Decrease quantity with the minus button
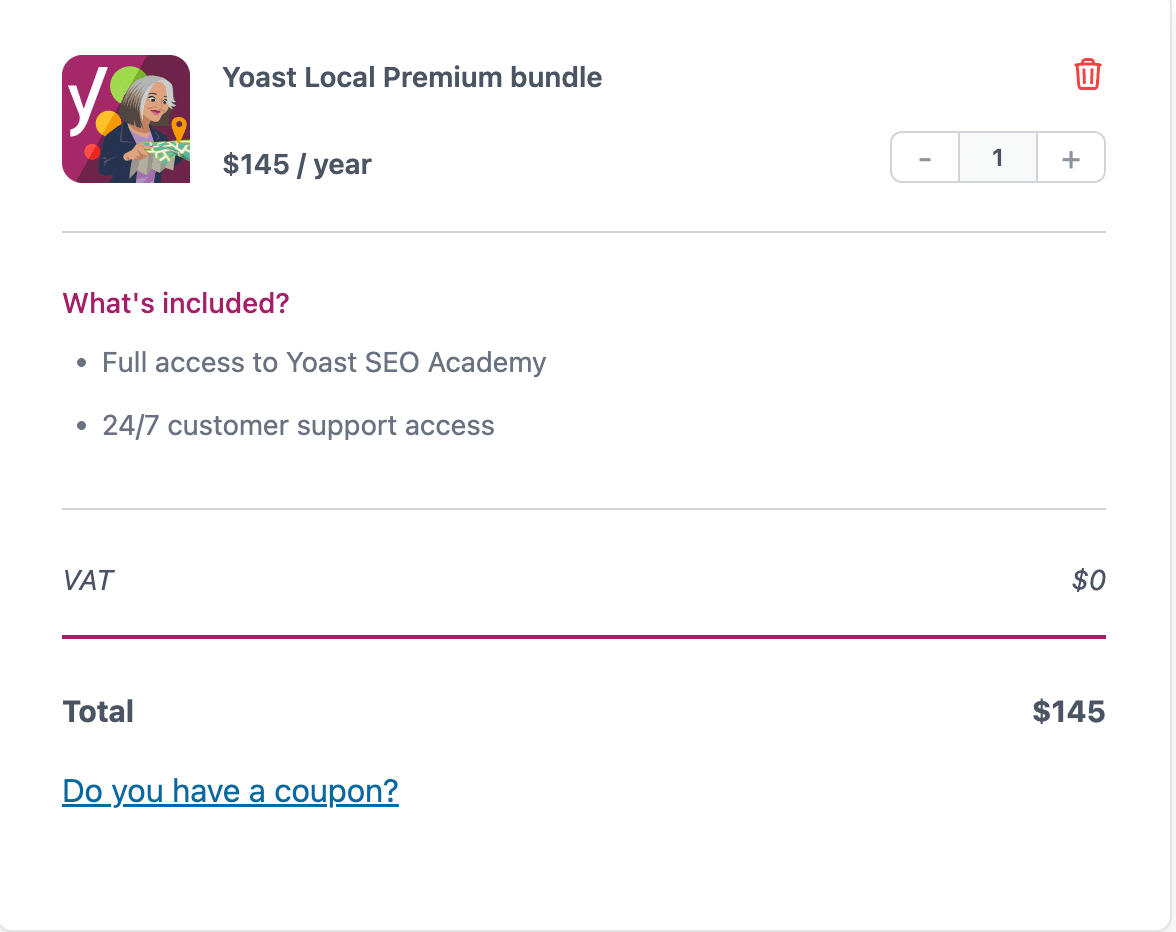 pos(925,158)
